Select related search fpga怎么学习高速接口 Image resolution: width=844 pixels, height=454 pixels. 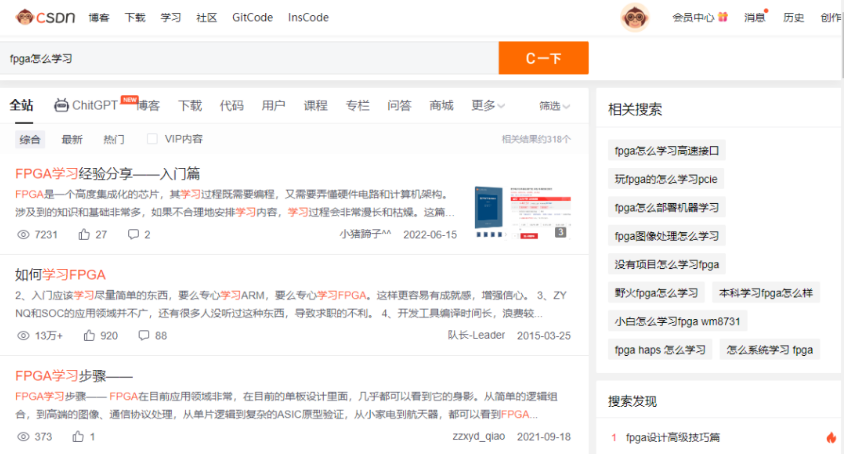click(x=667, y=151)
